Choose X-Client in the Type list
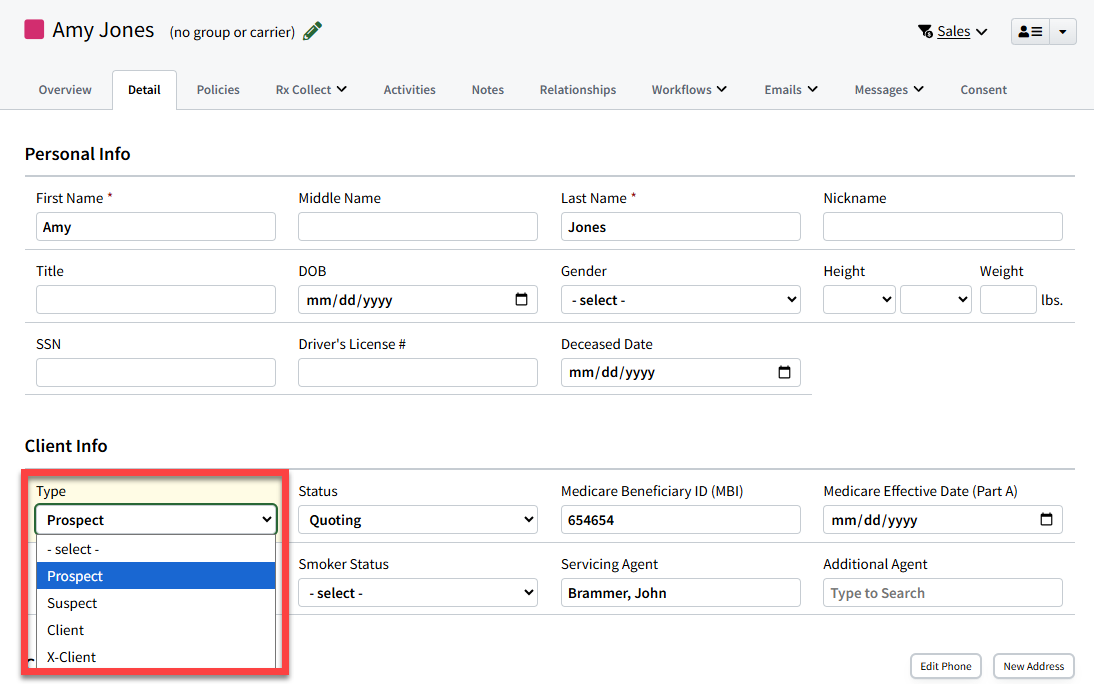1094x684 pixels. pos(156,657)
